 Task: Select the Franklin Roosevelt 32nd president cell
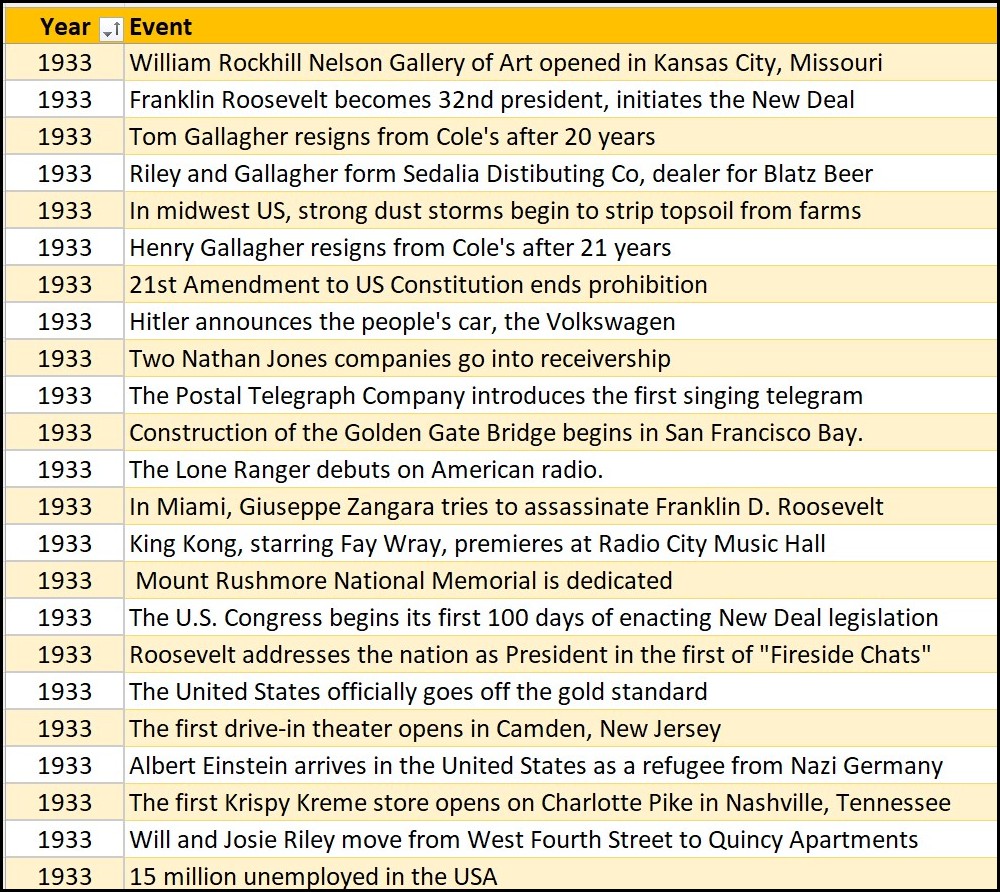point(492,100)
